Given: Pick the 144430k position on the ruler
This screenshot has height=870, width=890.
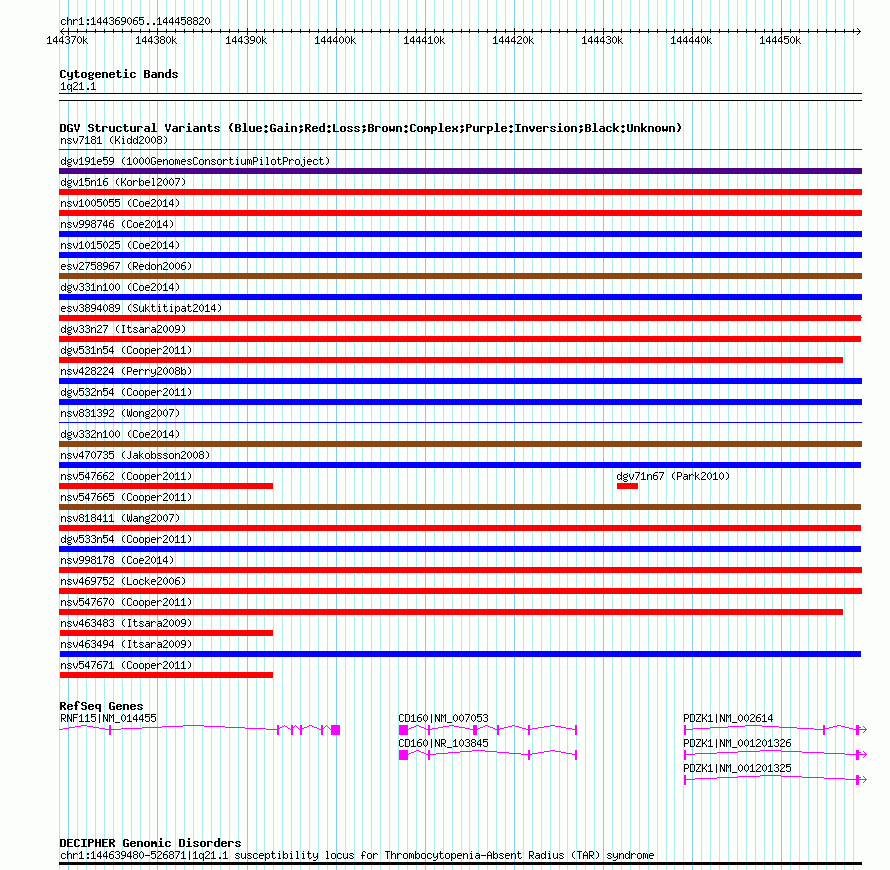Looking at the screenshot, I should pos(602,40).
